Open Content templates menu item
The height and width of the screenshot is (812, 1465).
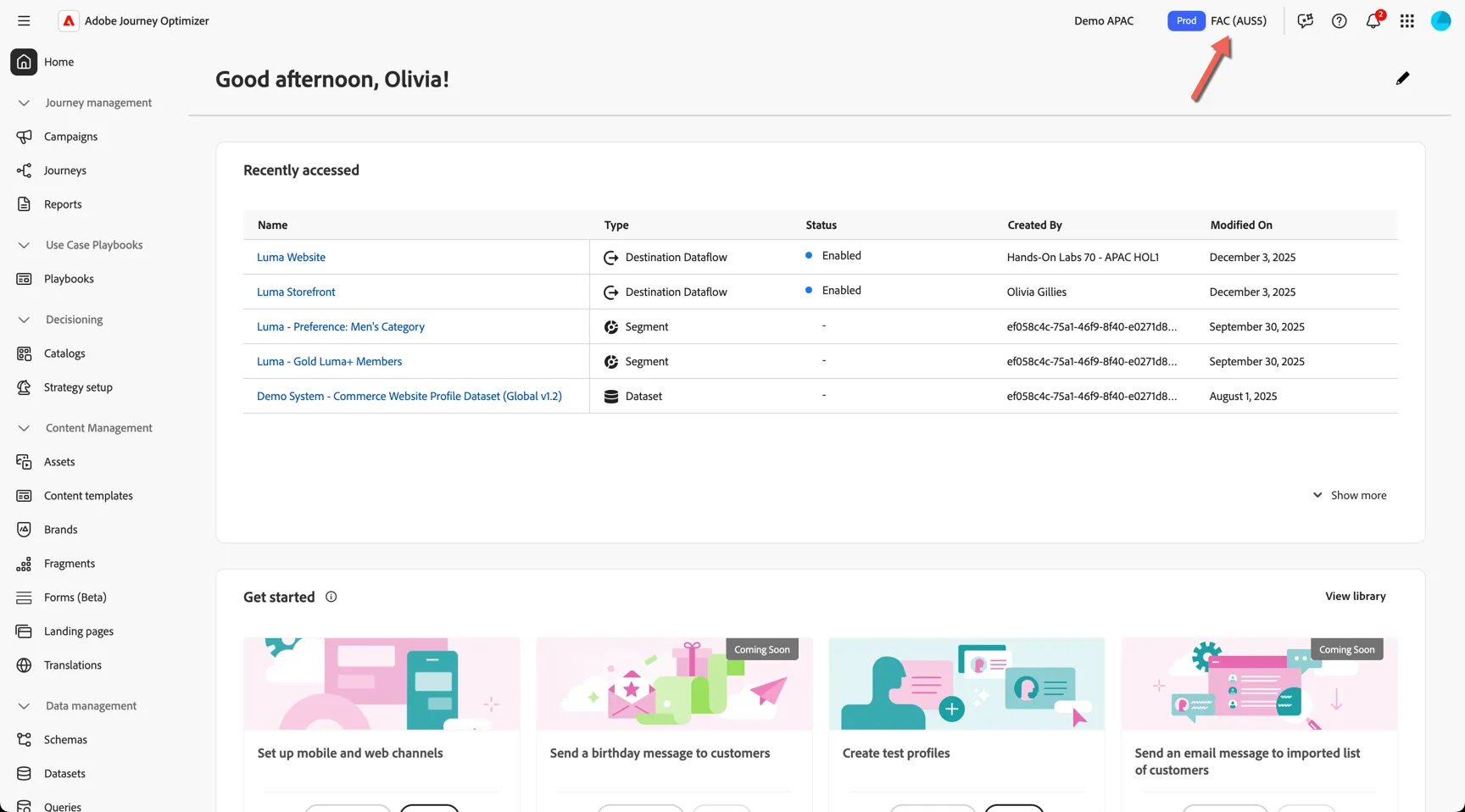[88, 496]
